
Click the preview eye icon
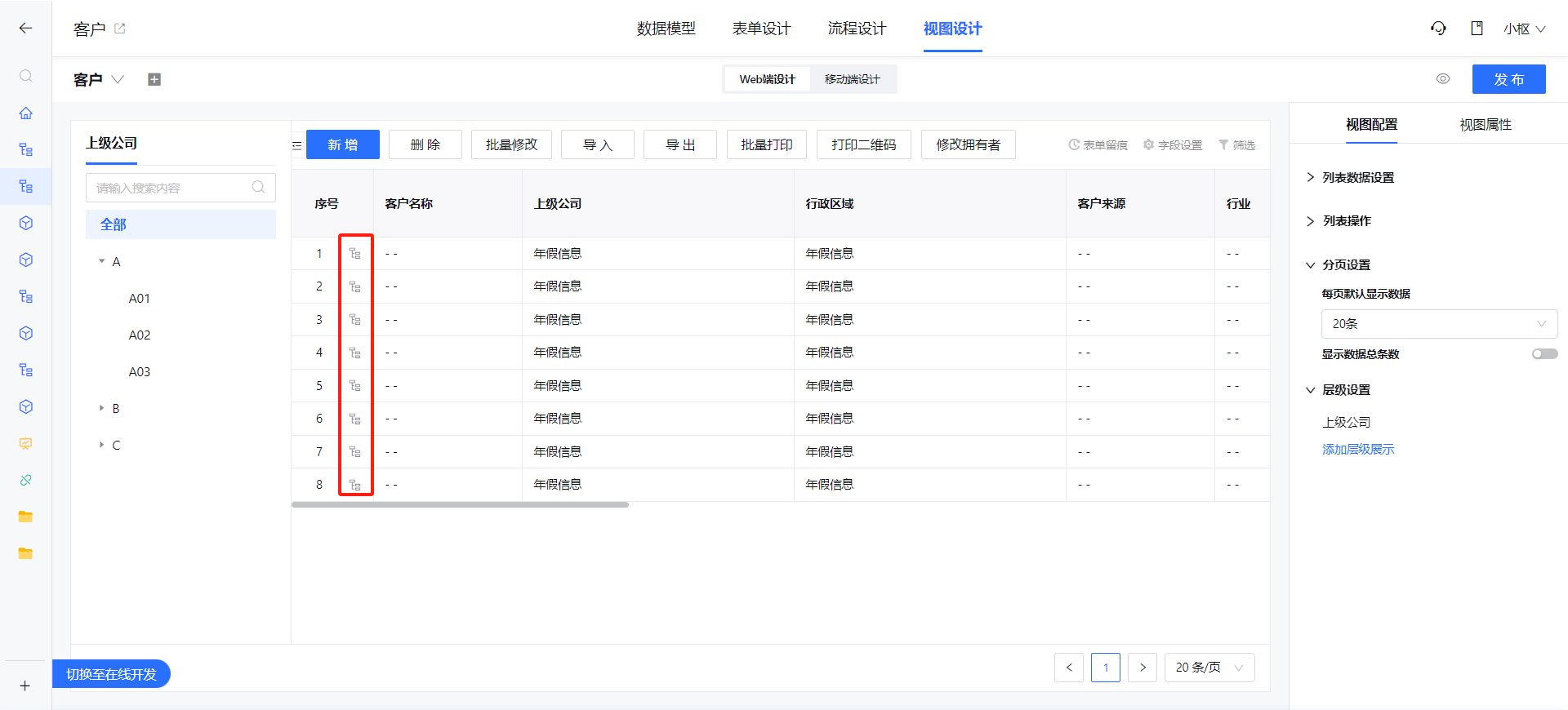pyautogui.click(x=1443, y=79)
